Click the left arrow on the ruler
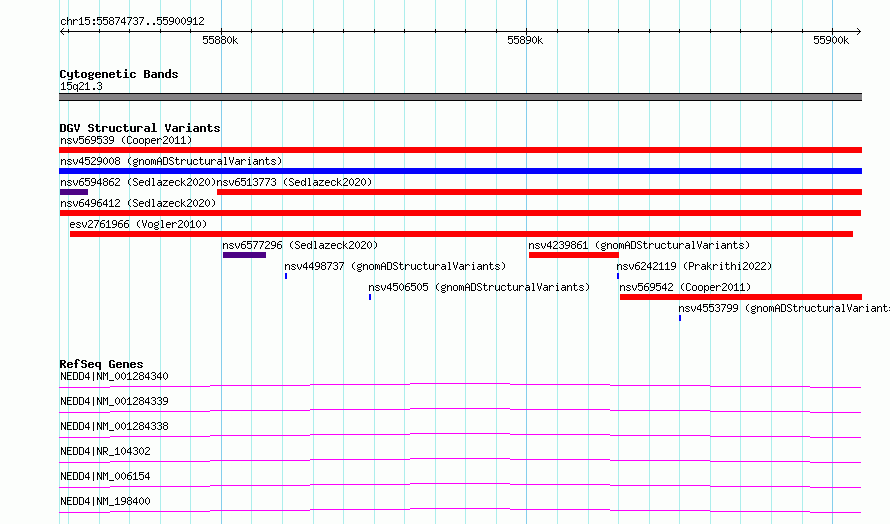The height and width of the screenshot is (524, 890). click(63, 31)
